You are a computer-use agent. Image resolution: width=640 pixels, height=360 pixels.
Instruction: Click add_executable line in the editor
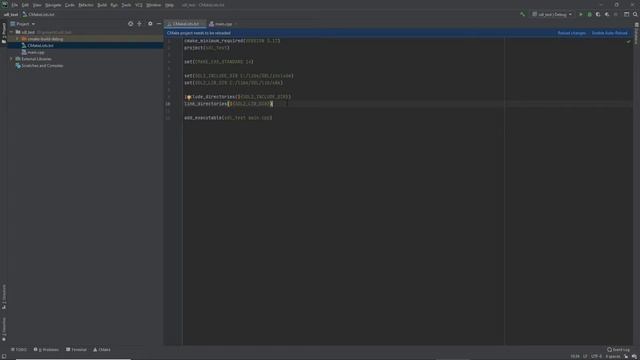point(228,118)
